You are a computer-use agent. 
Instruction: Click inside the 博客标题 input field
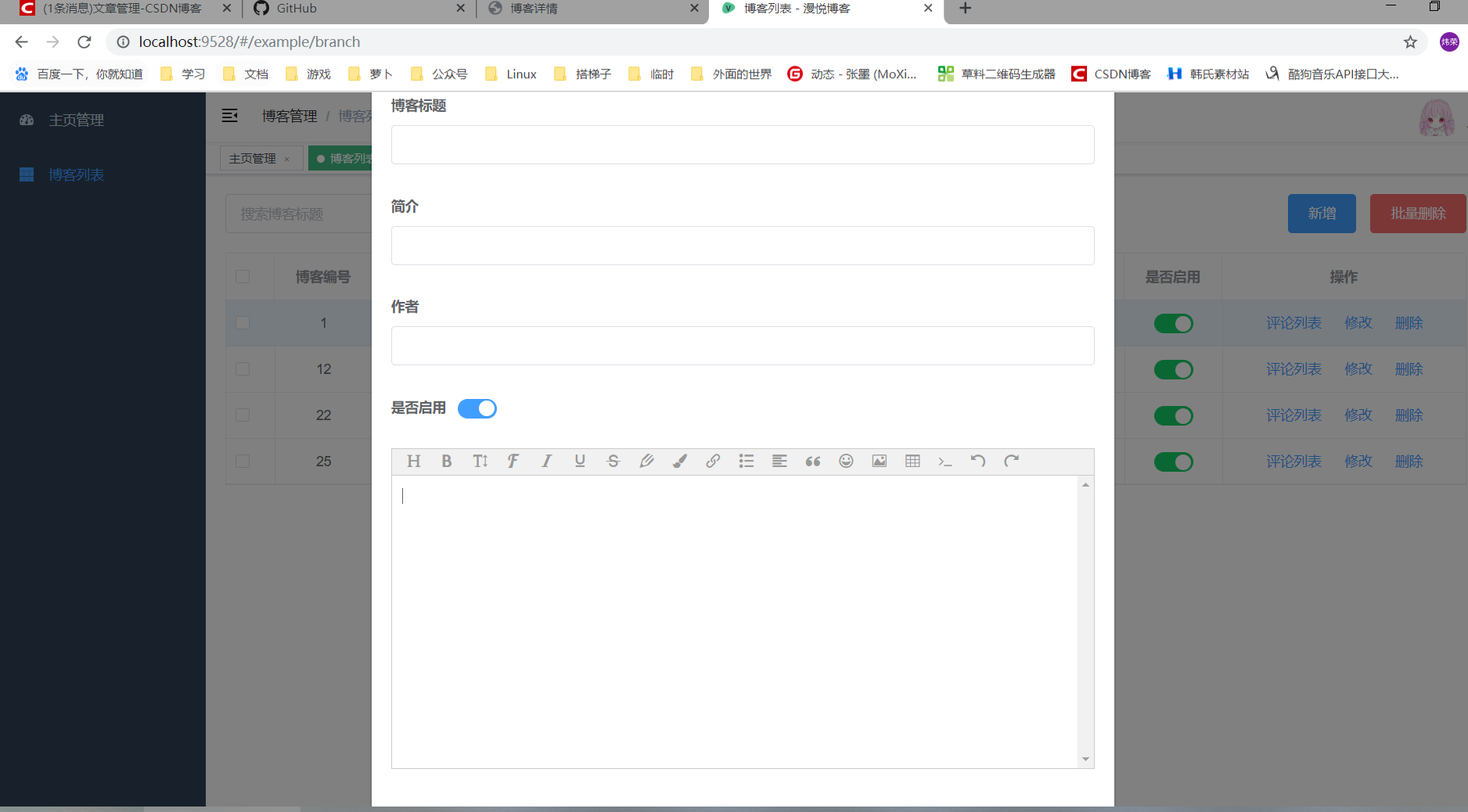742,145
